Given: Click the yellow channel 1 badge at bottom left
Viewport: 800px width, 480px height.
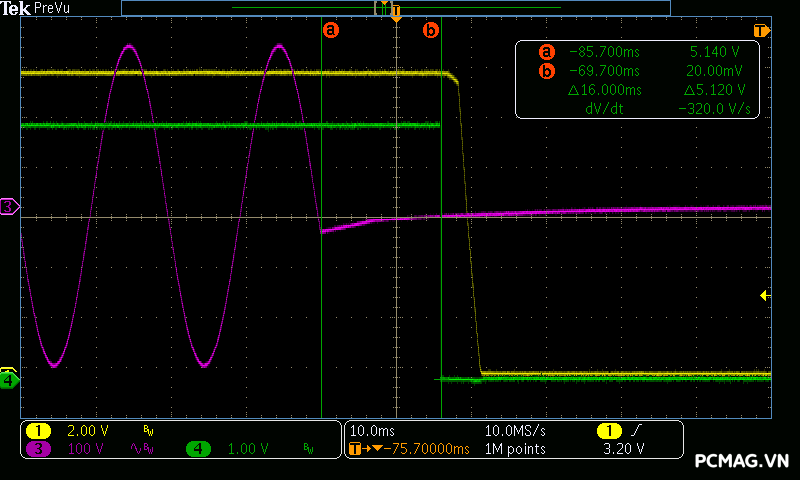Looking at the screenshot, I should [39, 430].
